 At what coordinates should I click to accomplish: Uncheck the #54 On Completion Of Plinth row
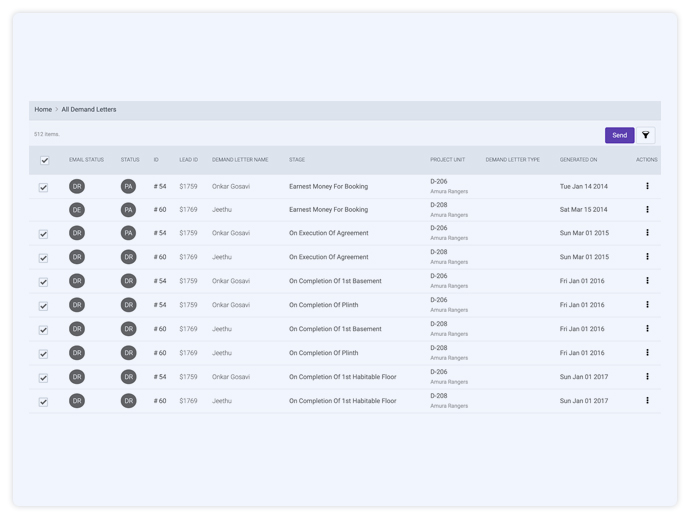[x=44, y=306]
